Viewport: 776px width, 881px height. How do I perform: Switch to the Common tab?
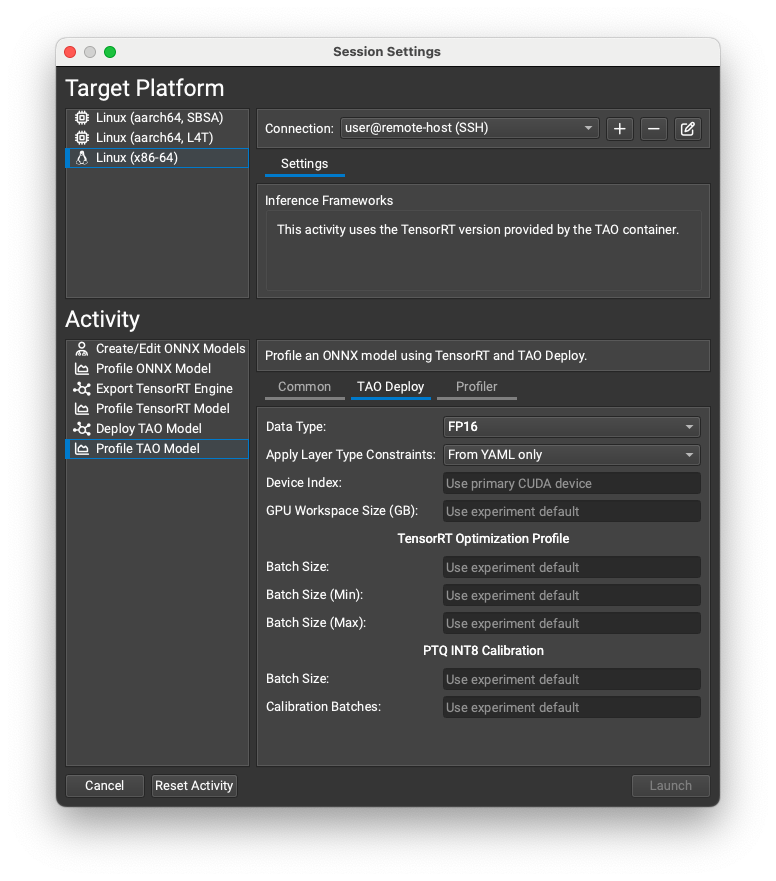(x=304, y=387)
